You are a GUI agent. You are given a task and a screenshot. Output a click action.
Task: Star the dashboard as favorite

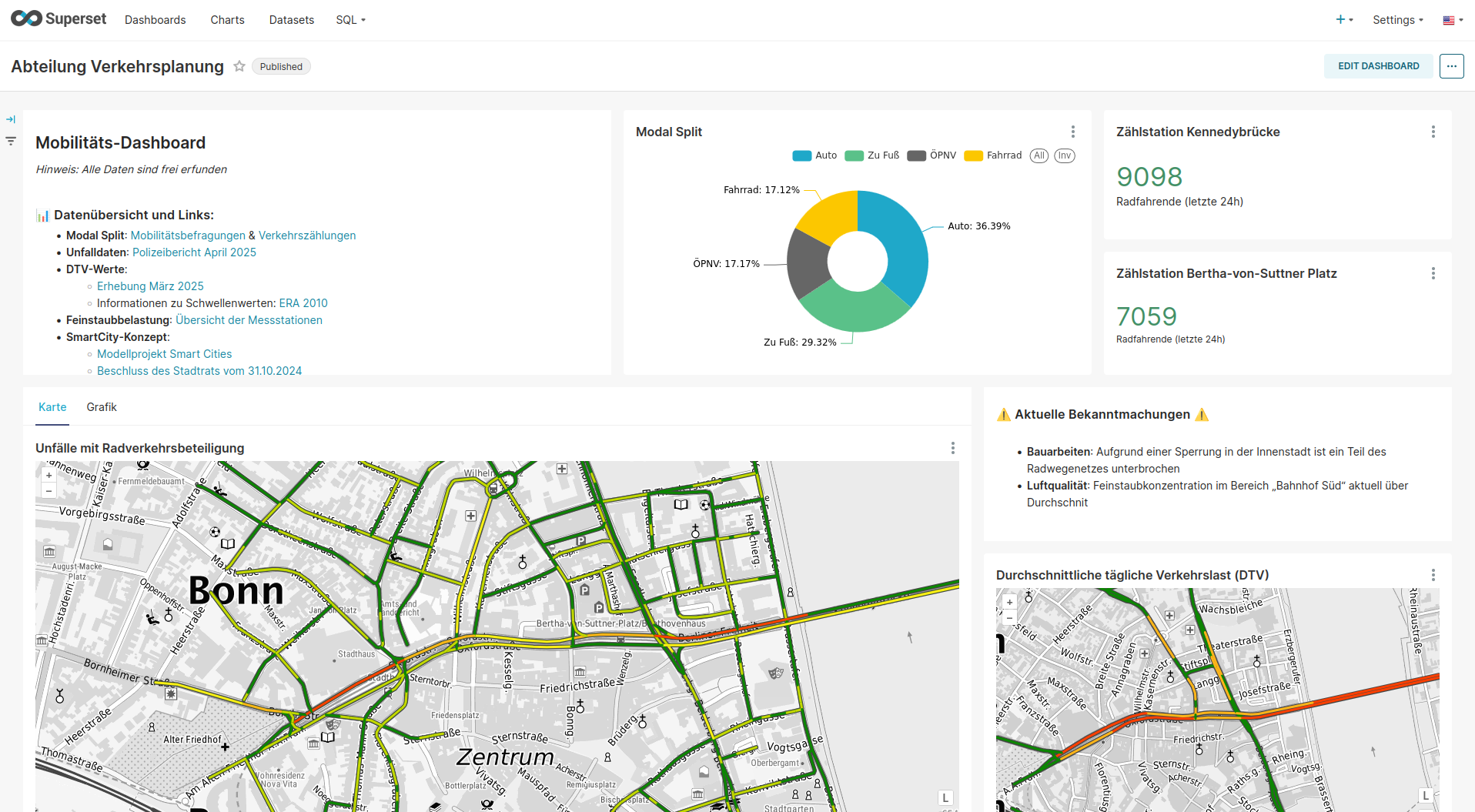click(x=239, y=66)
